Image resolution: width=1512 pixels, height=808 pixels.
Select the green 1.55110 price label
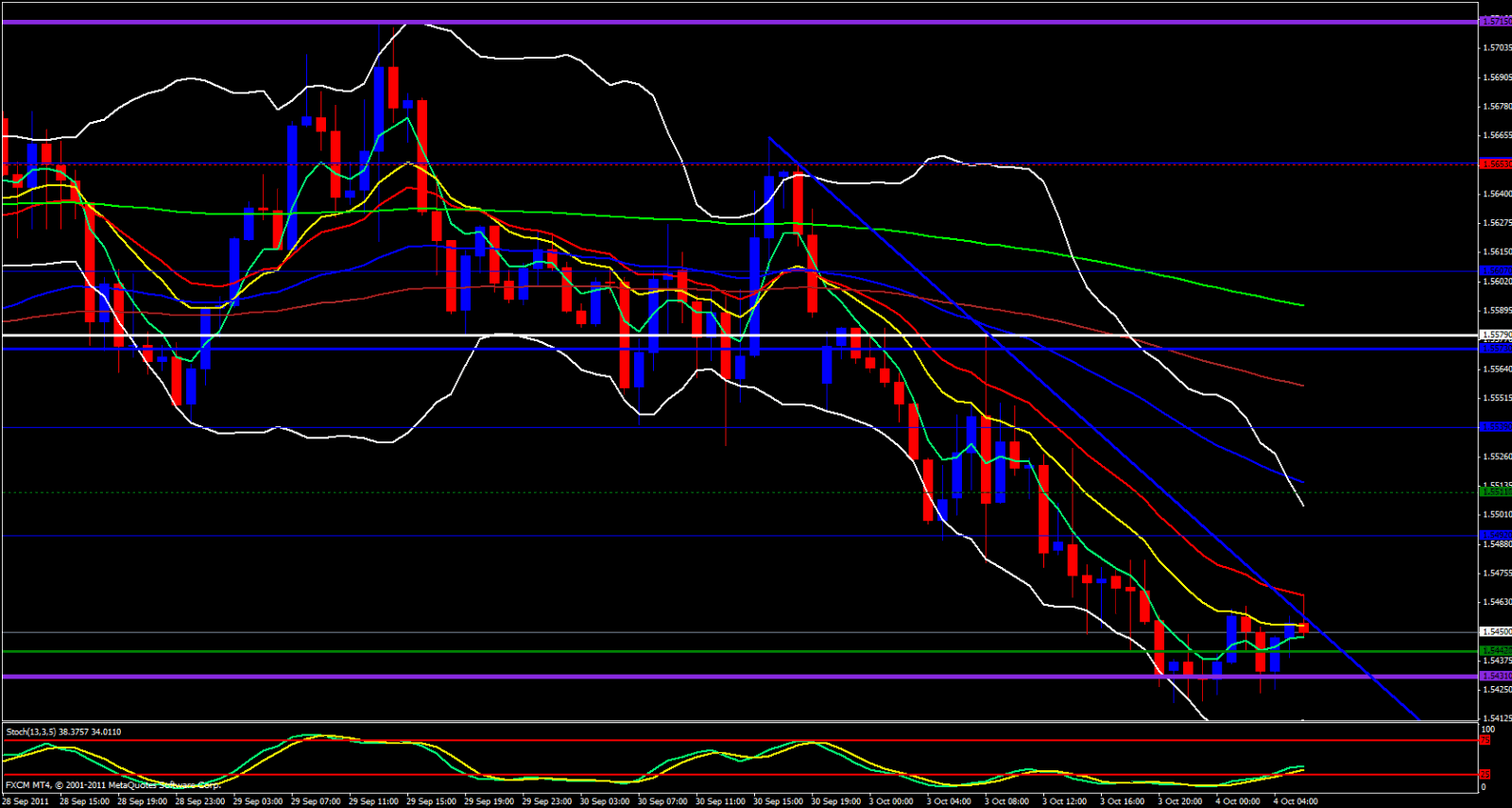coord(1495,491)
